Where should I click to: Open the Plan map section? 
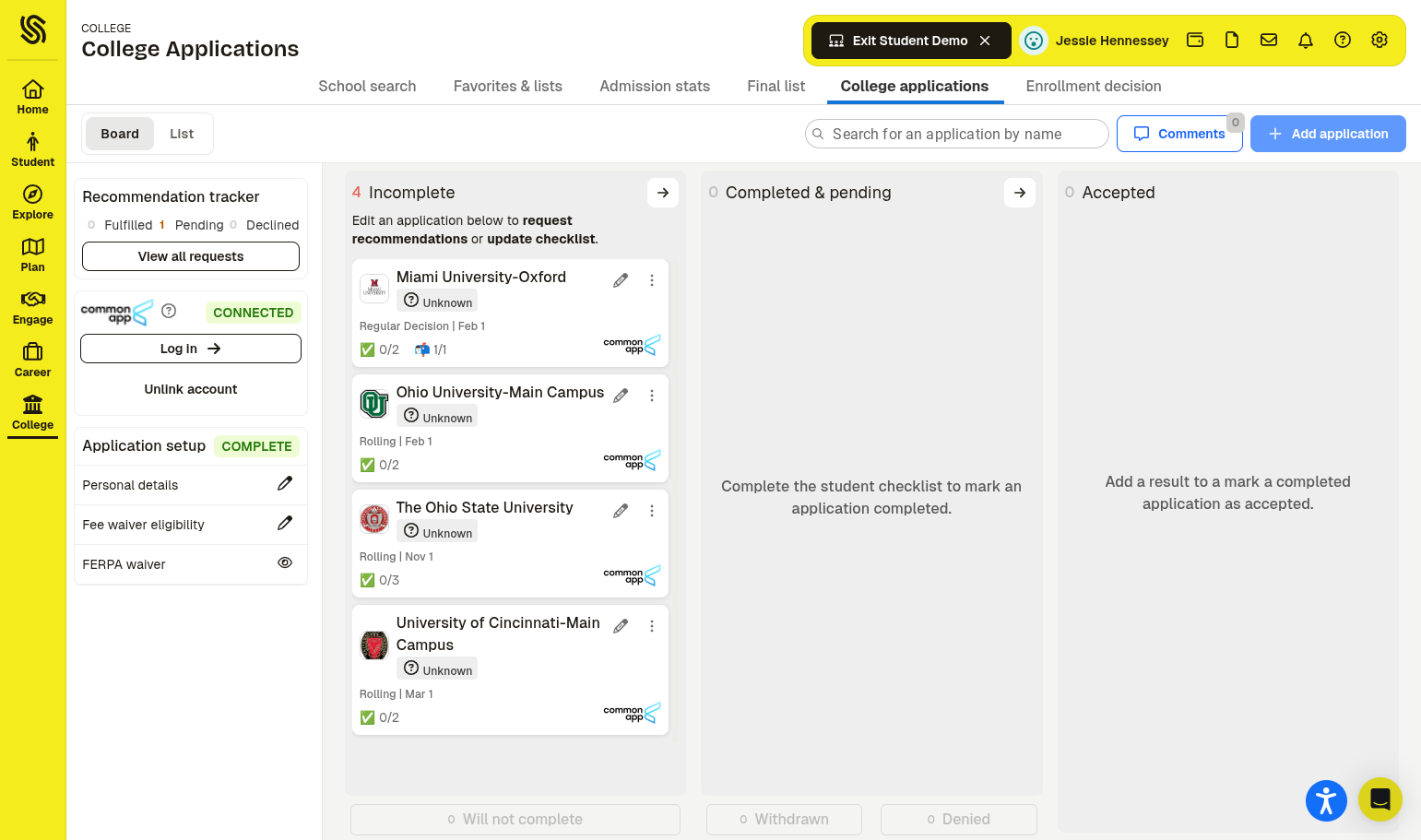(32, 254)
